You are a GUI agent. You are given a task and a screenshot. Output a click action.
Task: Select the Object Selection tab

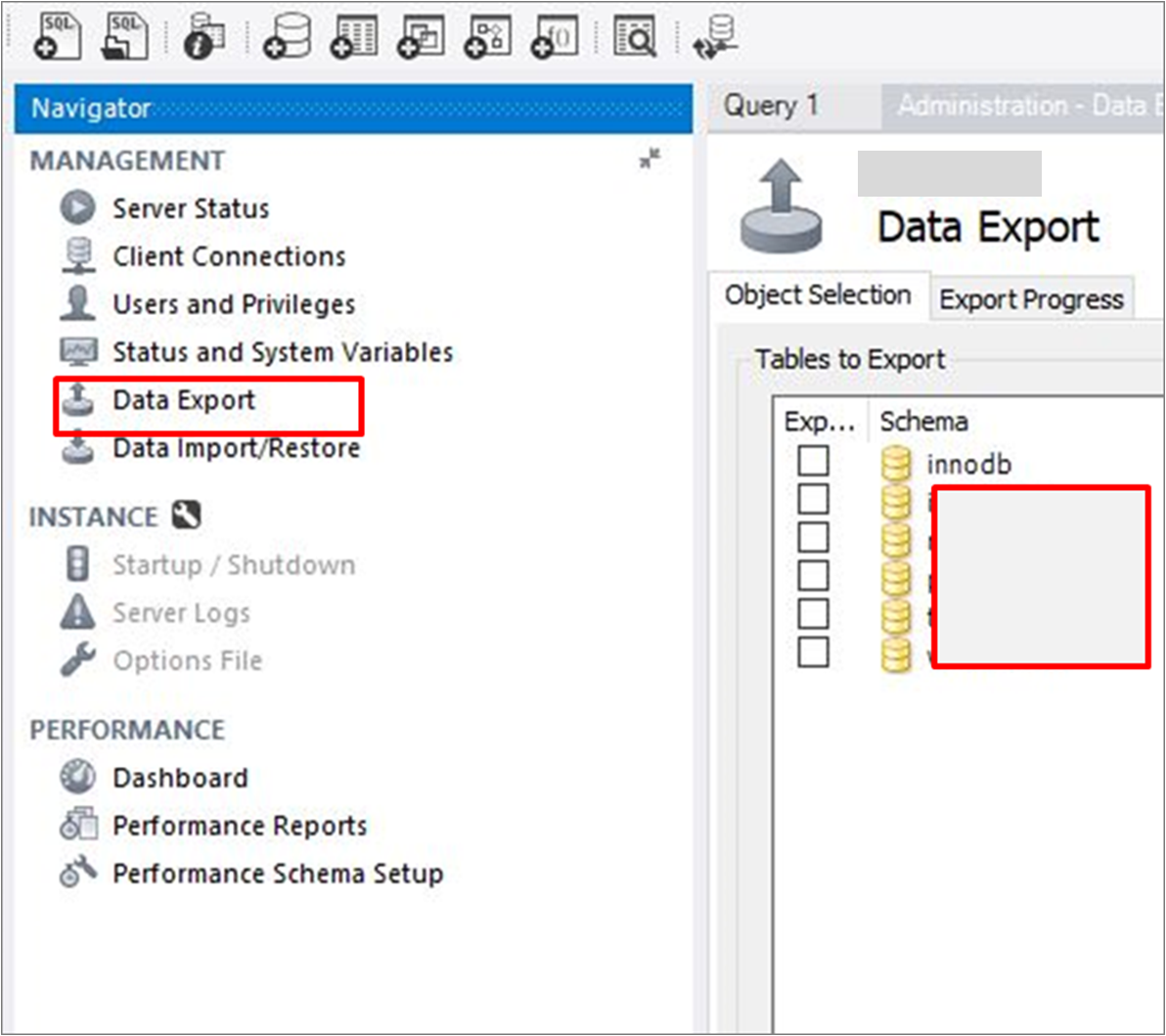coord(818,295)
